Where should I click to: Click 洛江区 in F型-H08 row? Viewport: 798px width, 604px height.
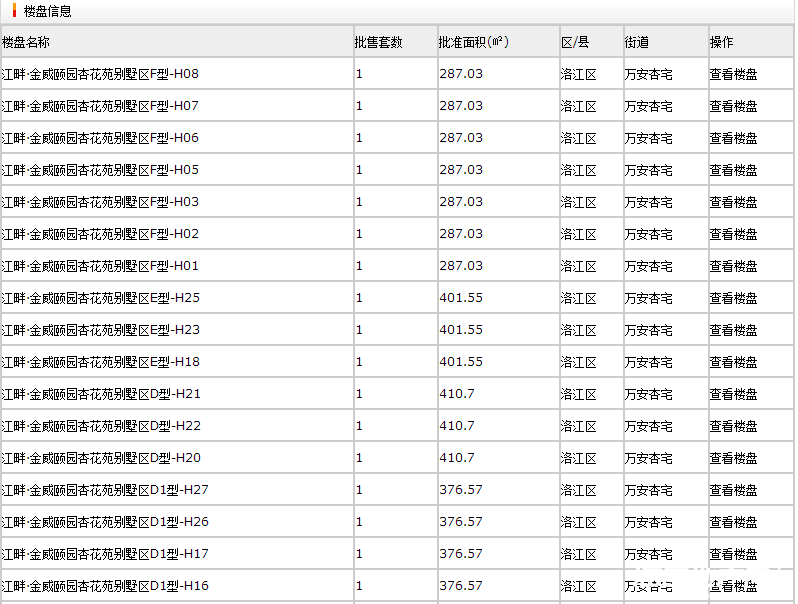(x=579, y=75)
